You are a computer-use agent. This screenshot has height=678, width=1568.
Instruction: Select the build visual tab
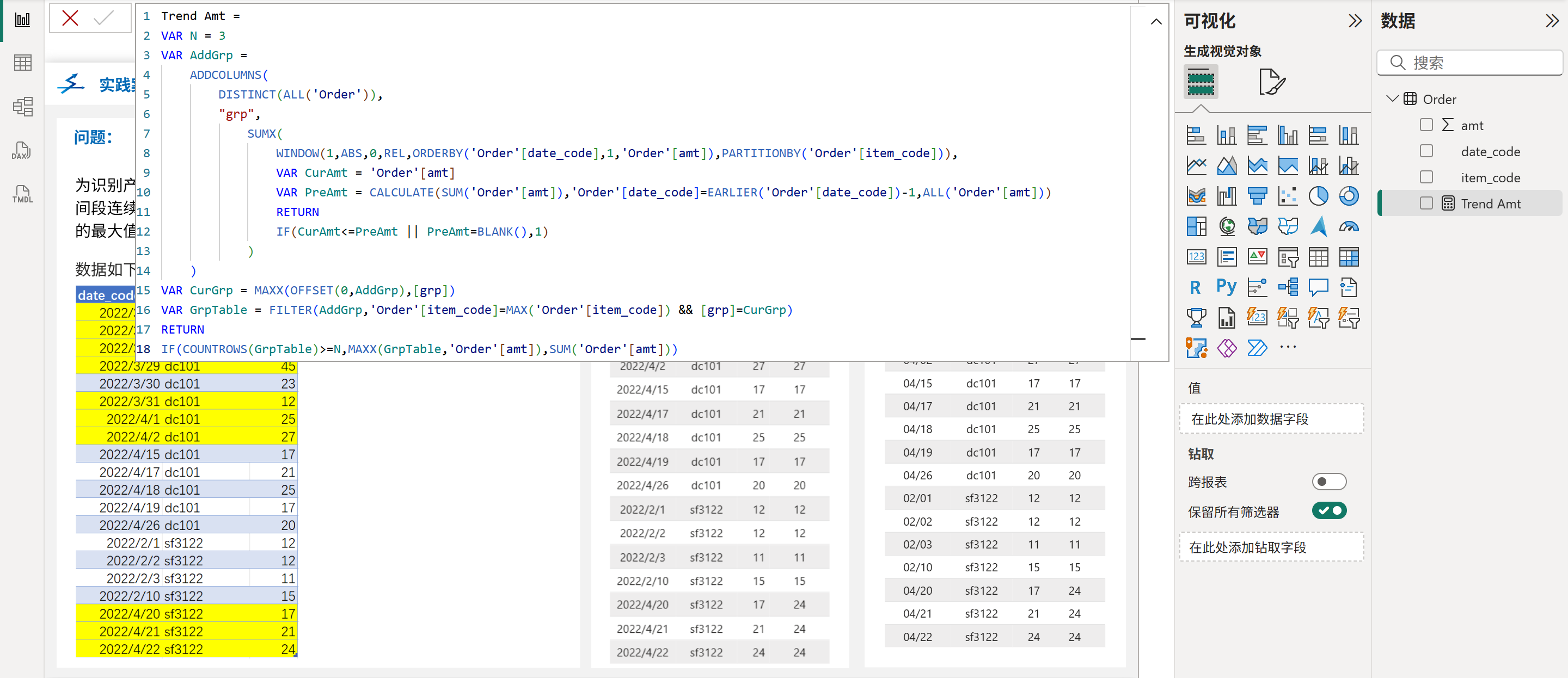pos(1200,82)
